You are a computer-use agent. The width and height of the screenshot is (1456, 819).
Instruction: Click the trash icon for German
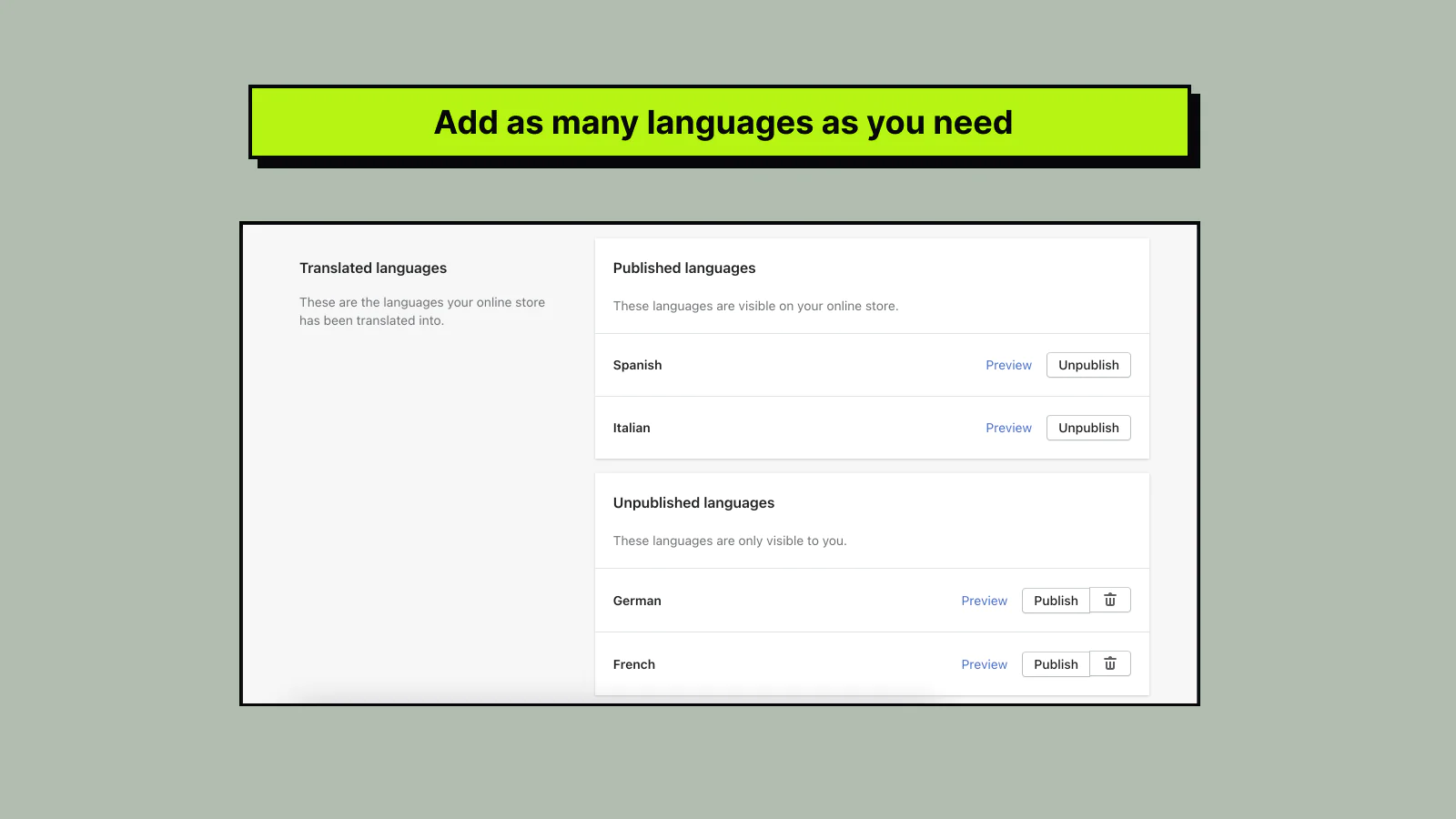pos(1110,601)
